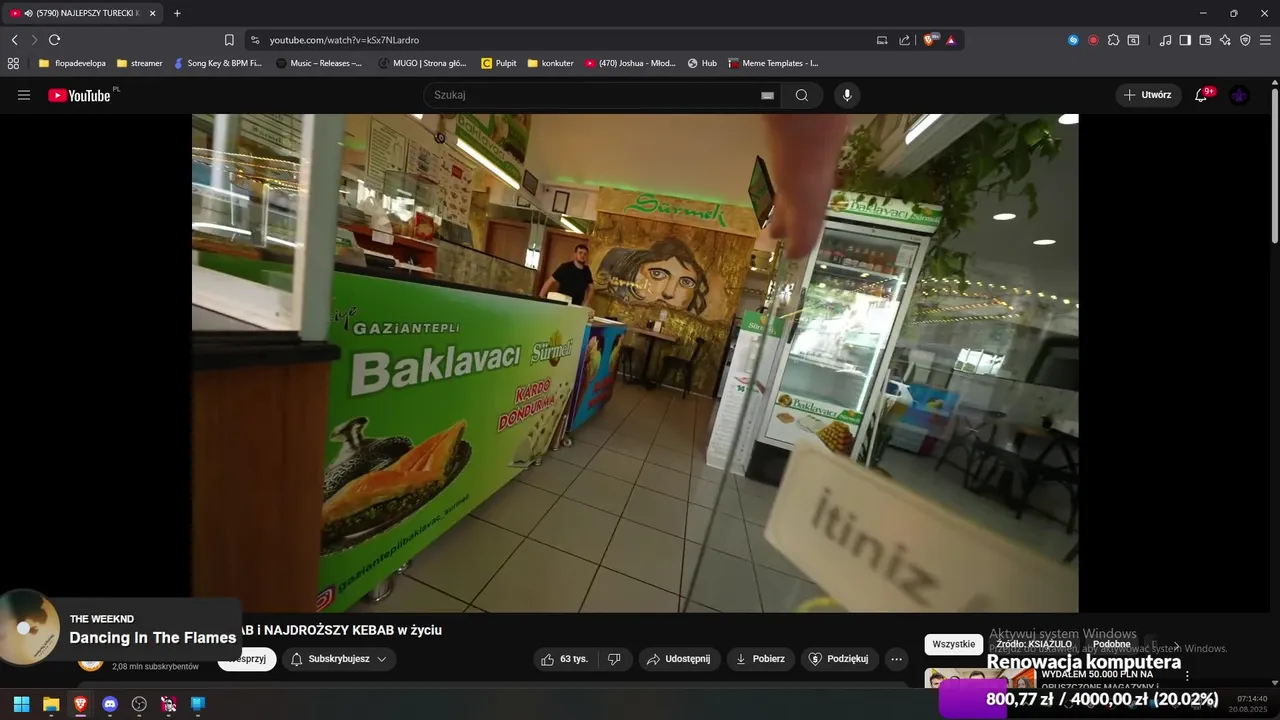
Task: Open Brave Rewards triangle icon
Action: pos(950,40)
